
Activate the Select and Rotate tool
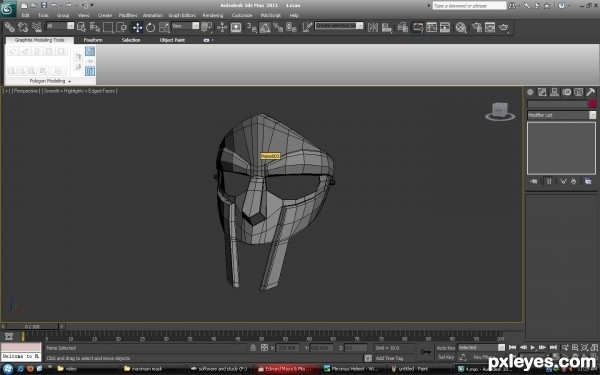point(150,27)
